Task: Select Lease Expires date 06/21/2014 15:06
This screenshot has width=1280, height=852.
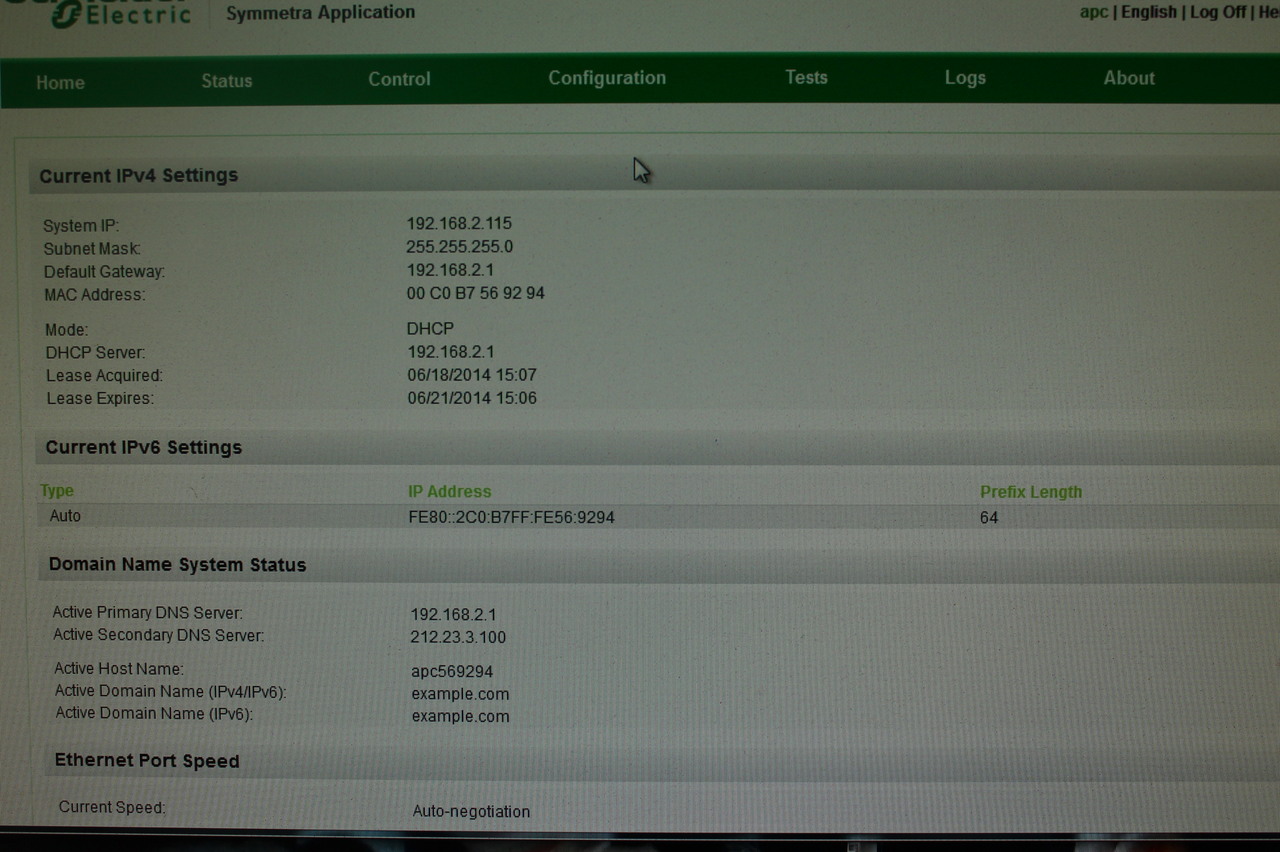Action: 472,398
